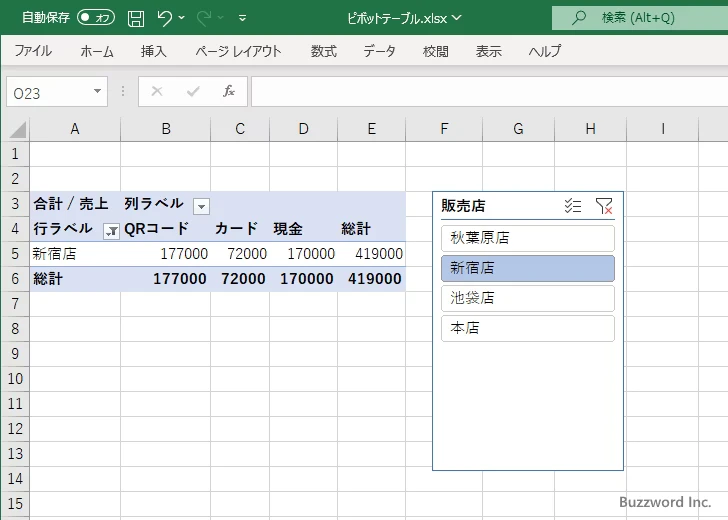
Task: Click the 総計 column header cell in row 4
Action: click(371, 229)
